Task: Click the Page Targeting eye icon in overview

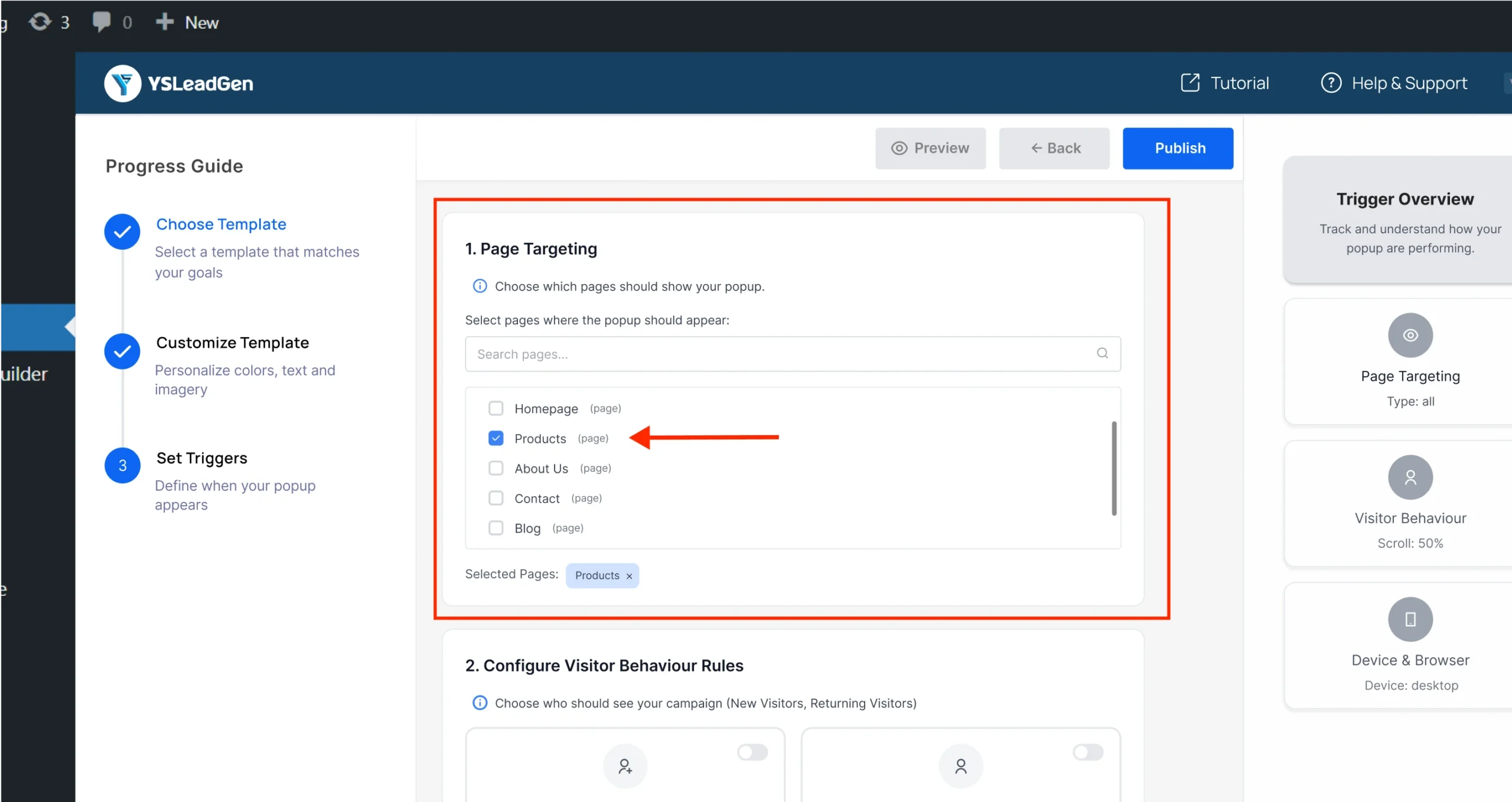Action: click(1410, 335)
